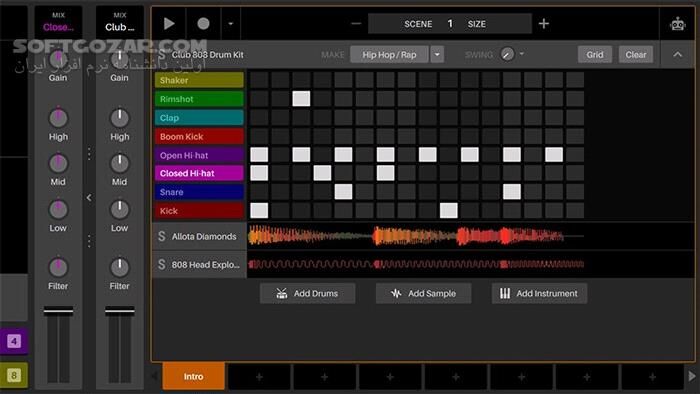Viewport: 700px width, 394px height.
Task: Adjust the Club mixer Gain knob
Action: pyautogui.click(x=119, y=59)
